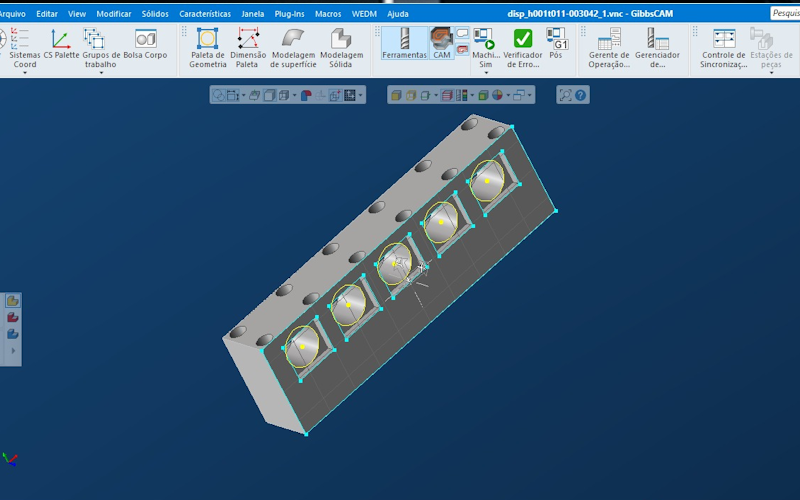Viewport: 800px width, 500px height.
Task: Open the Sólidos menu
Action: [155, 14]
